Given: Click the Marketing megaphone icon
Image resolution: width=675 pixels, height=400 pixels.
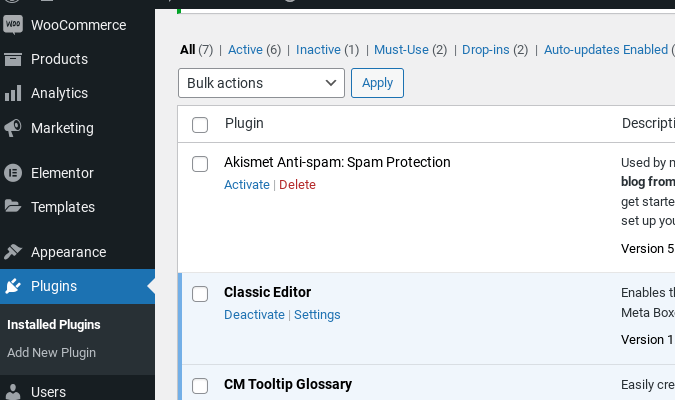Looking at the screenshot, I should coord(13,128).
